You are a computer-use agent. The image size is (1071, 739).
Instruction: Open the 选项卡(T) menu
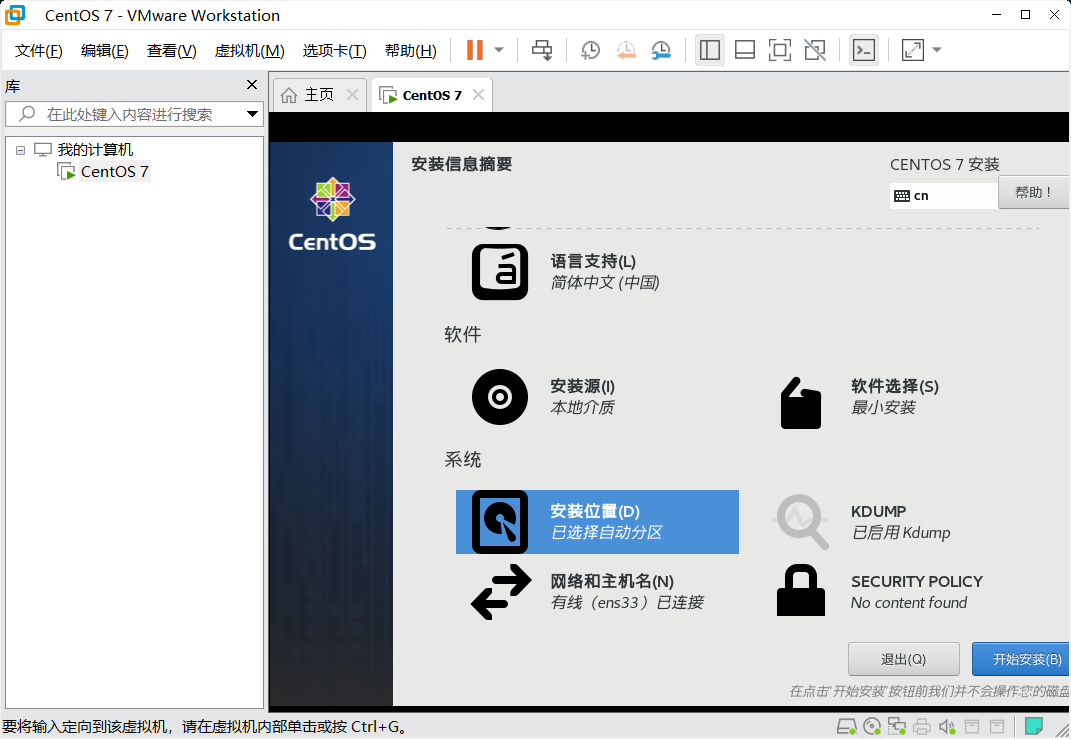pos(334,51)
